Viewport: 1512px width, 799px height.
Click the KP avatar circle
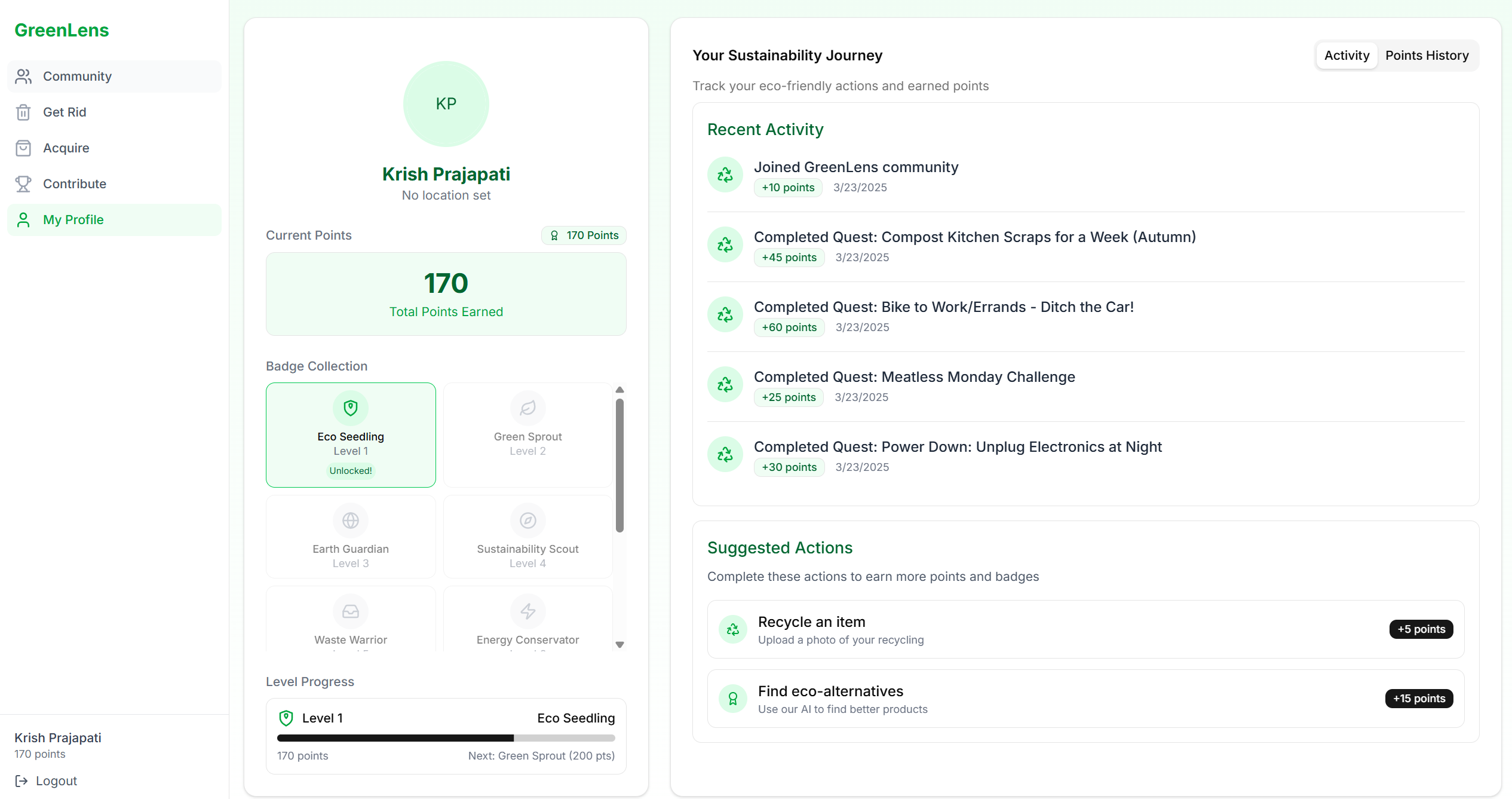pyautogui.click(x=446, y=104)
